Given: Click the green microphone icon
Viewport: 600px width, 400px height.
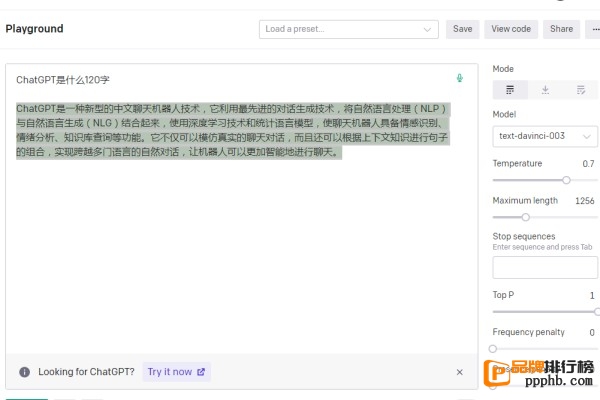Looking at the screenshot, I should coord(460,78).
